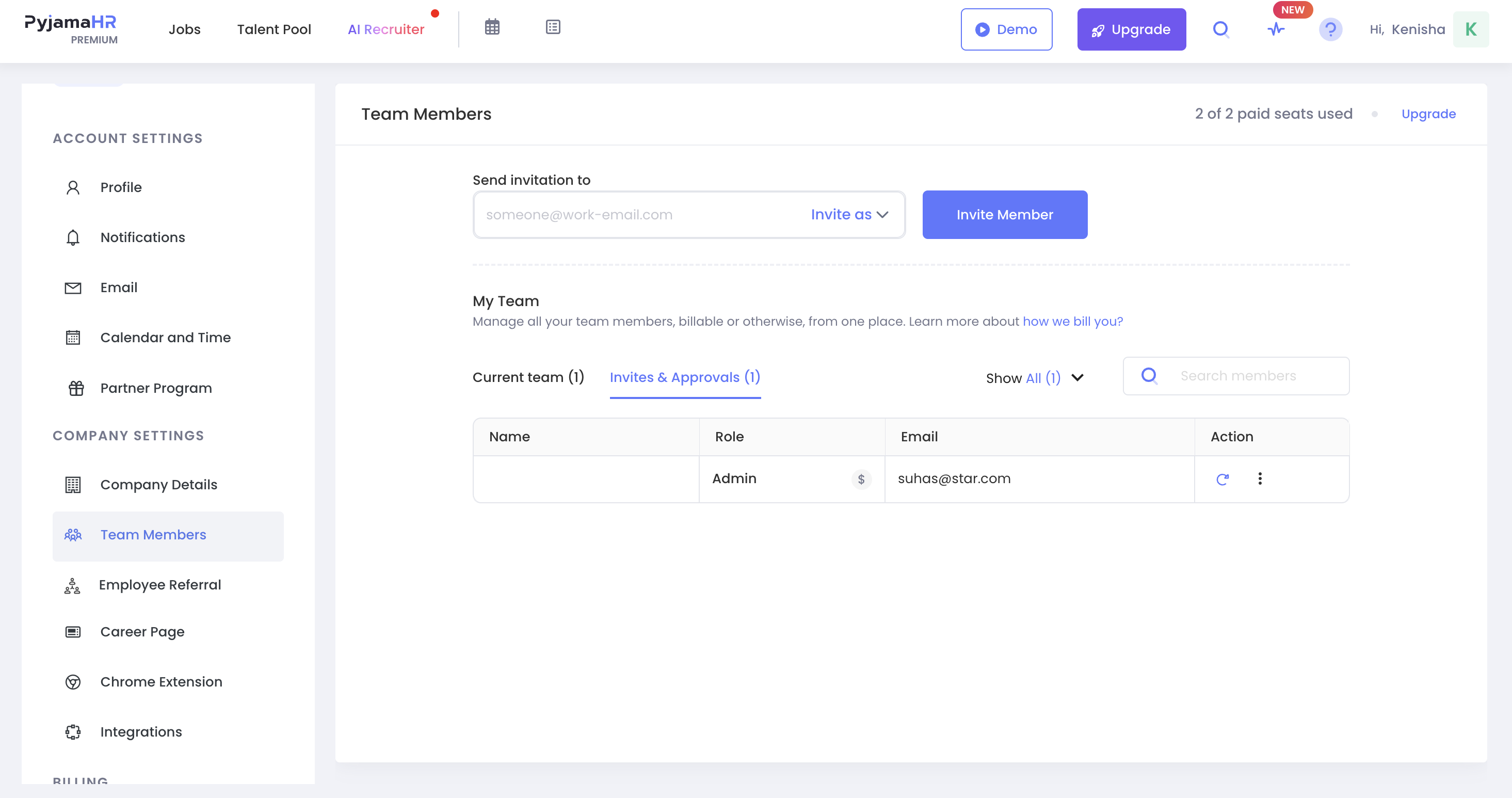1512x798 pixels.
Task: Click the Invite Member button
Action: coord(1005,215)
